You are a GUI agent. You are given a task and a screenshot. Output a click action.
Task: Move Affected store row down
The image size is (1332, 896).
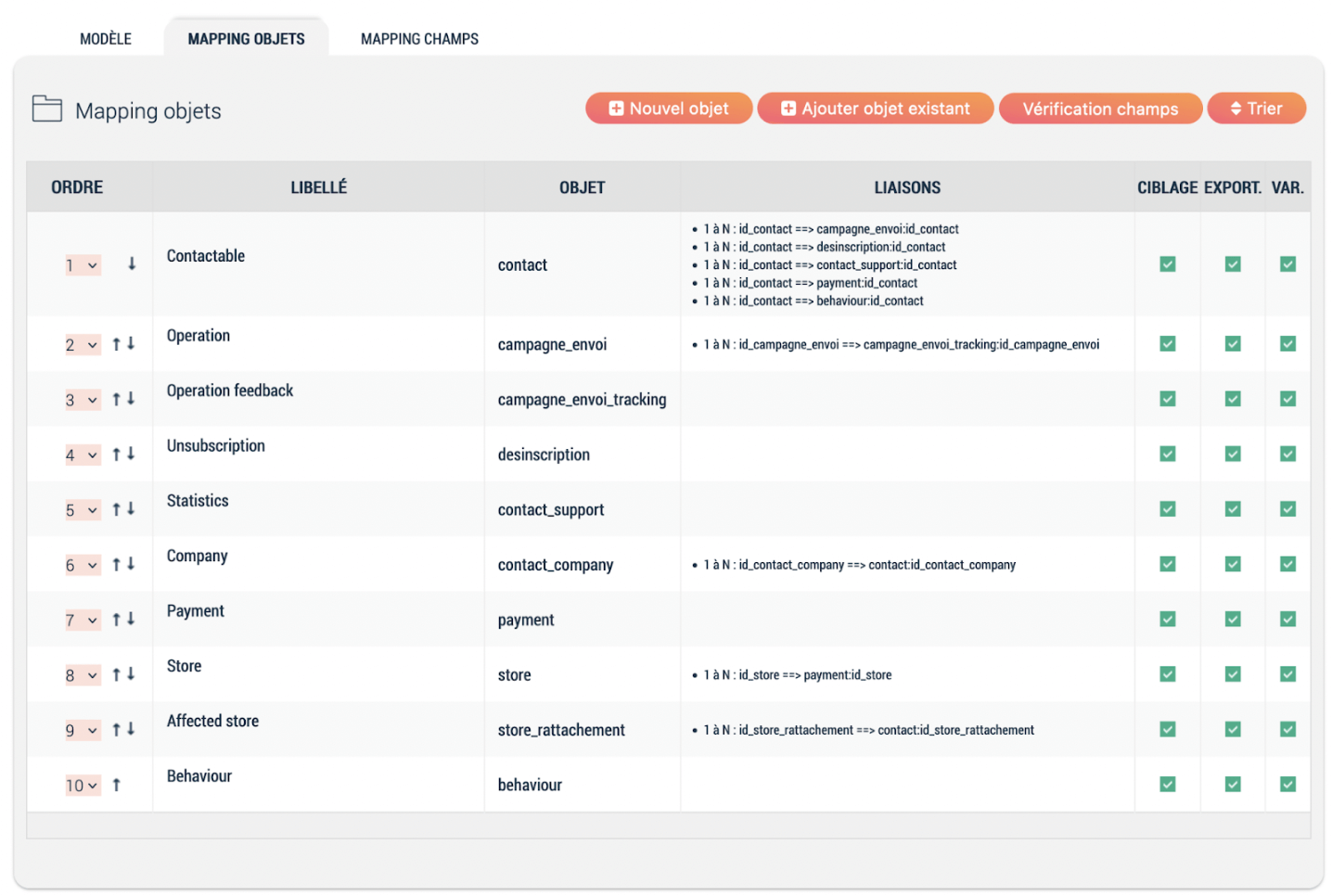tap(131, 730)
